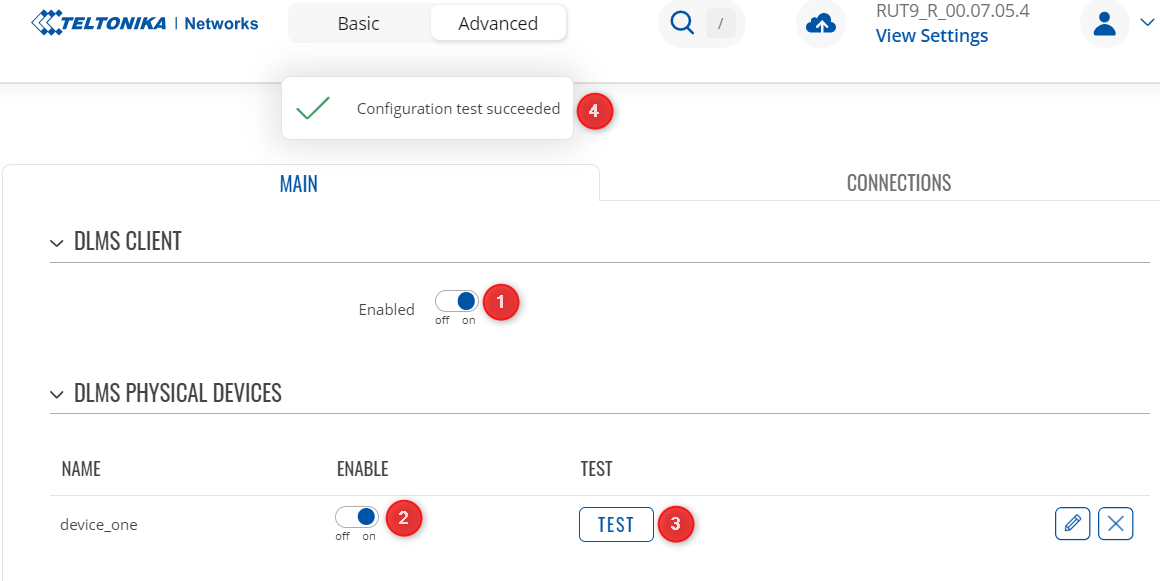1160x581 pixels.
Task: Collapse the DLMS Client section
Action: coord(57,242)
